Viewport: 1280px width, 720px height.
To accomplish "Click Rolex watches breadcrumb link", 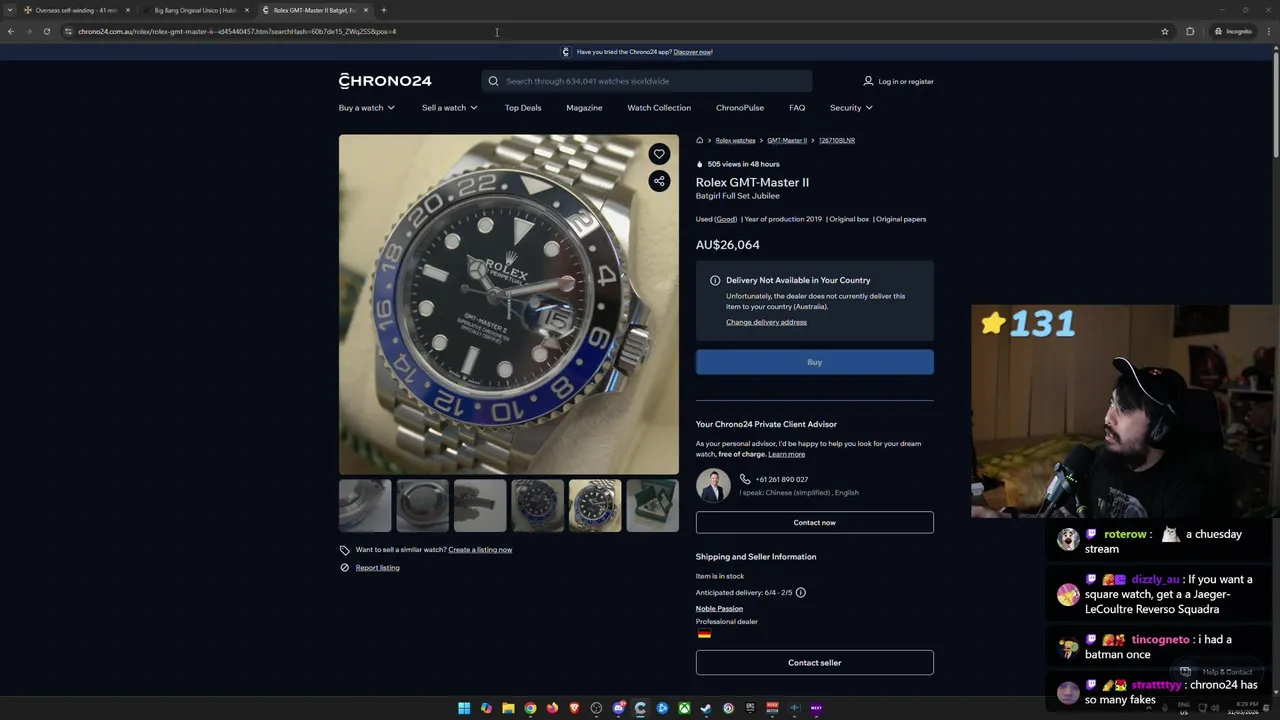I will tap(735, 140).
